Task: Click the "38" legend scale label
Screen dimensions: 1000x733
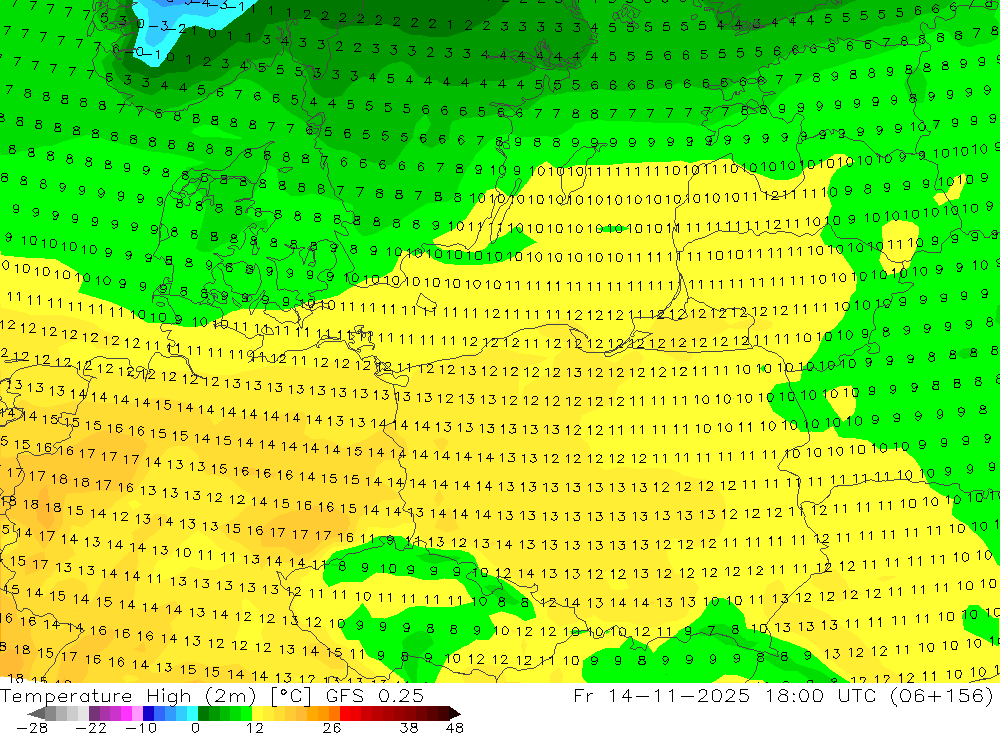Action: click(409, 727)
